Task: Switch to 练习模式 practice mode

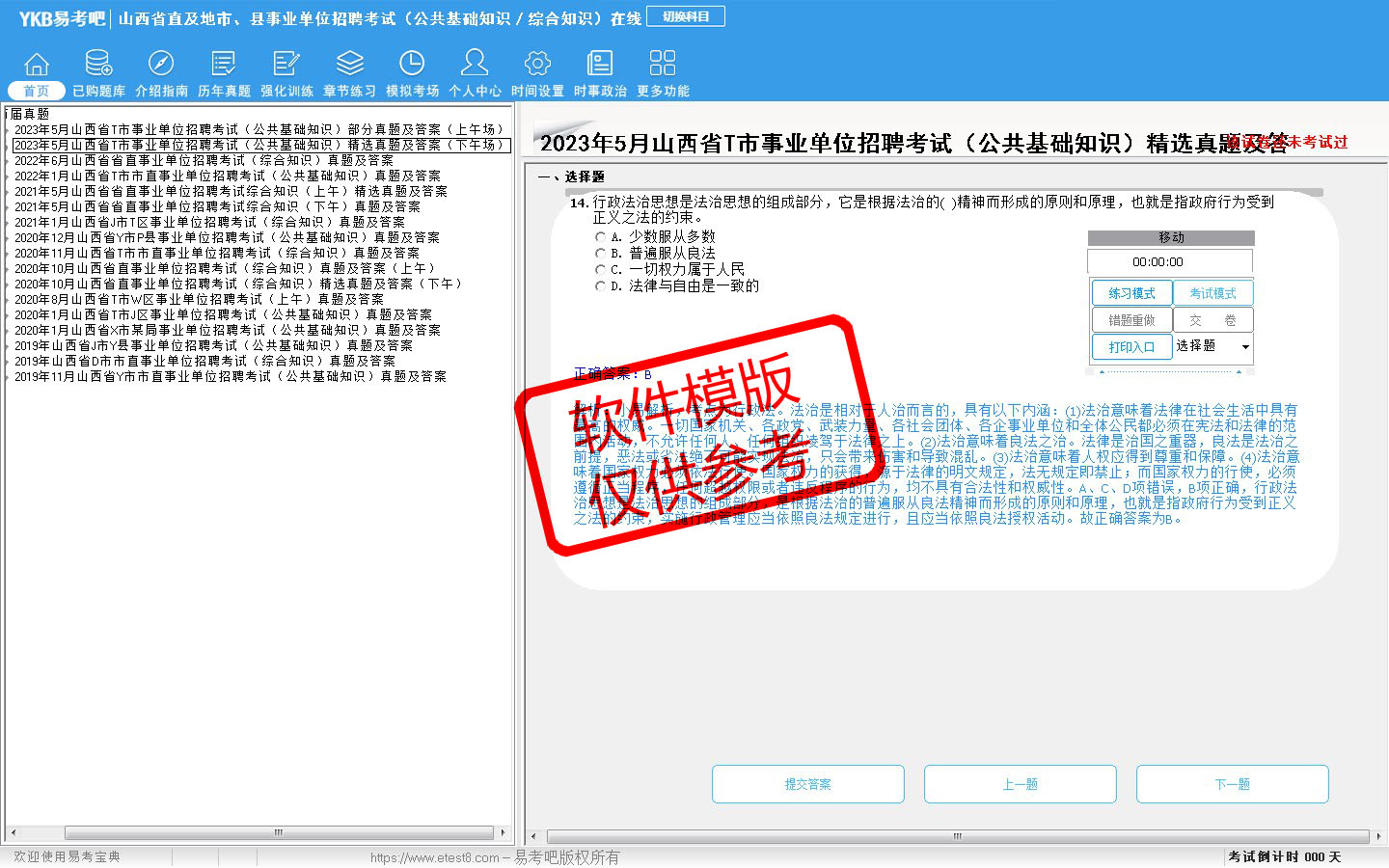Action: pyautogui.click(x=1131, y=293)
